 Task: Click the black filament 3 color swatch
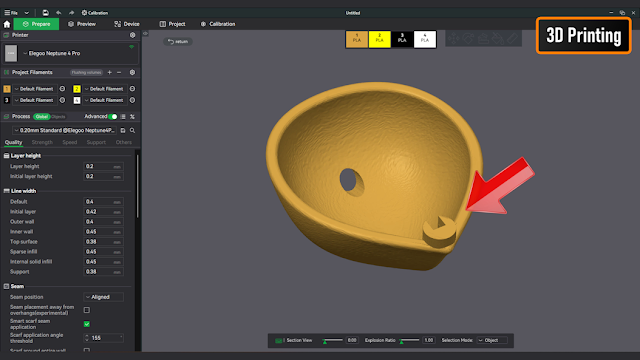7,100
